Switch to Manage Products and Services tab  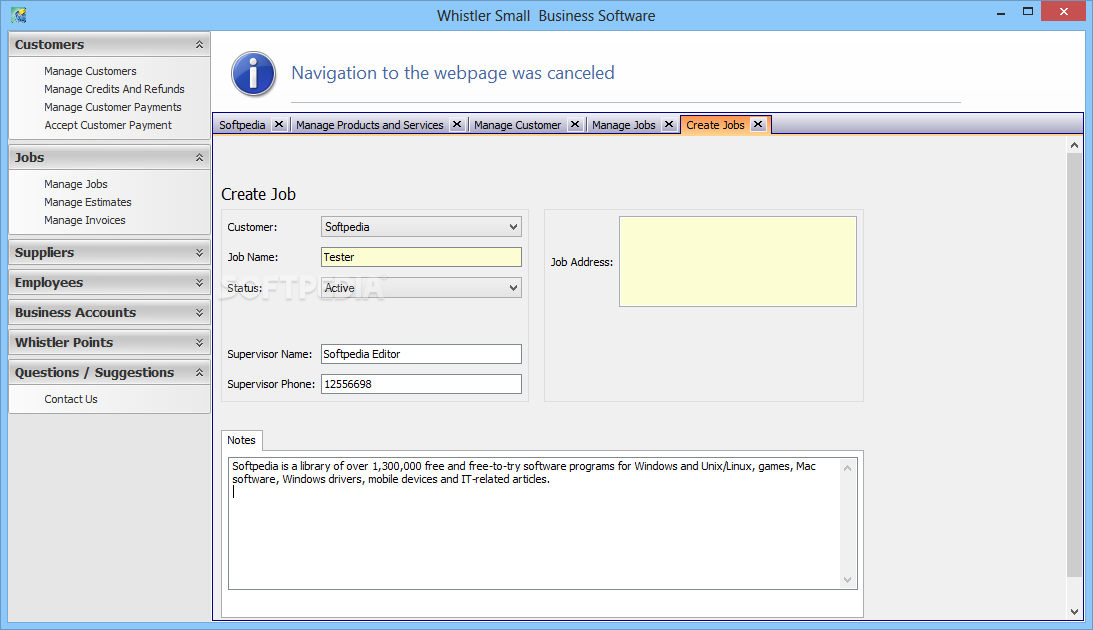(x=369, y=125)
